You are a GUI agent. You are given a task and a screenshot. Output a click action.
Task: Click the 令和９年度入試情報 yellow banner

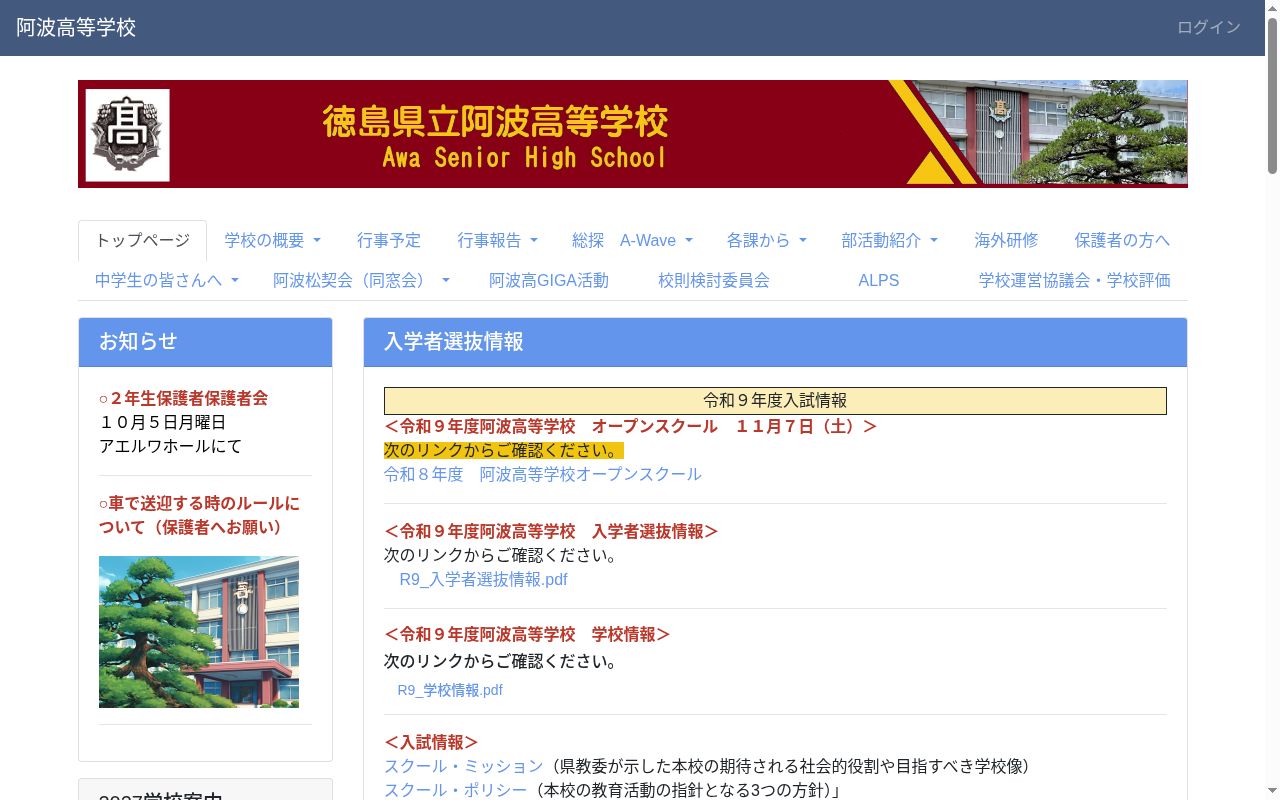tap(775, 401)
